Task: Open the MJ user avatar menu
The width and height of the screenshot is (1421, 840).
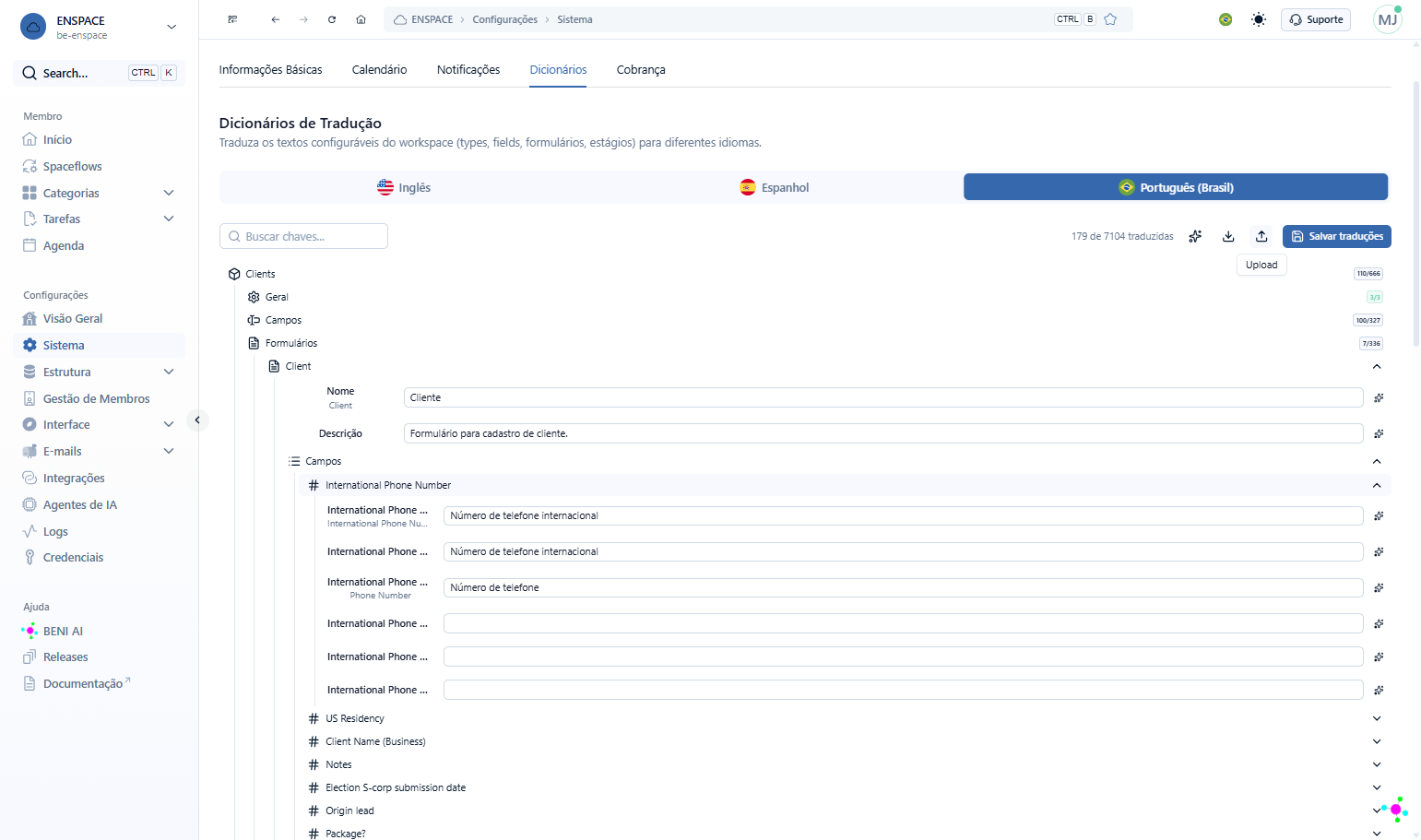Action: tap(1387, 19)
